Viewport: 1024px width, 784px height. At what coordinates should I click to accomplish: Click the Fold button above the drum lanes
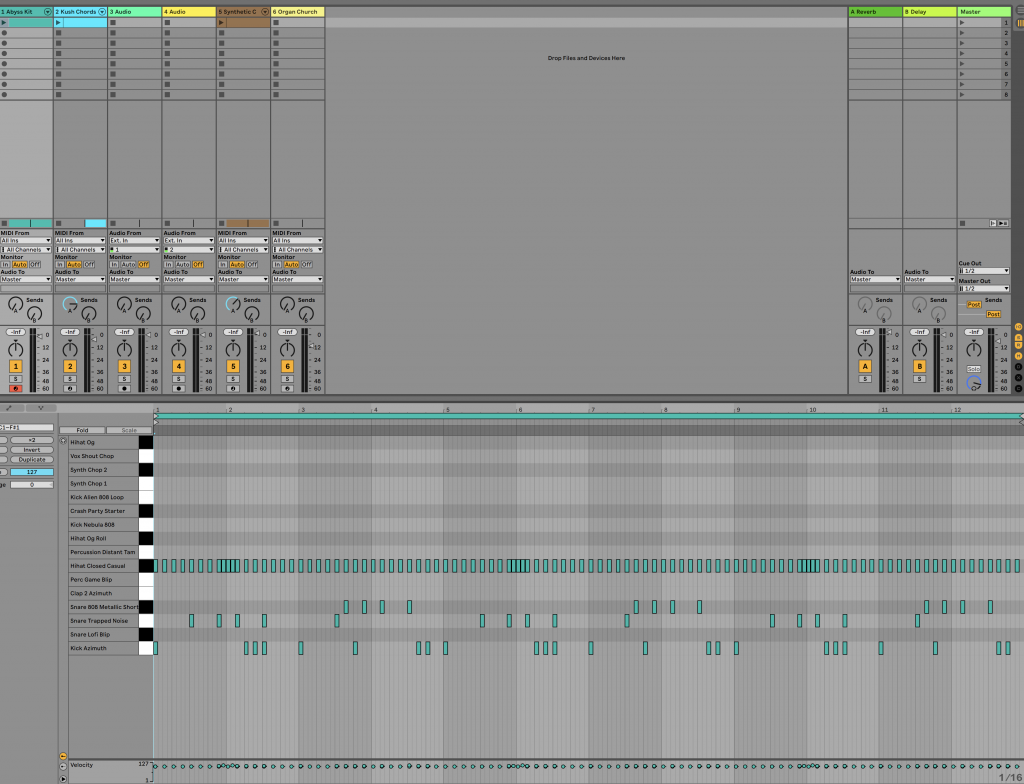[82, 430]
